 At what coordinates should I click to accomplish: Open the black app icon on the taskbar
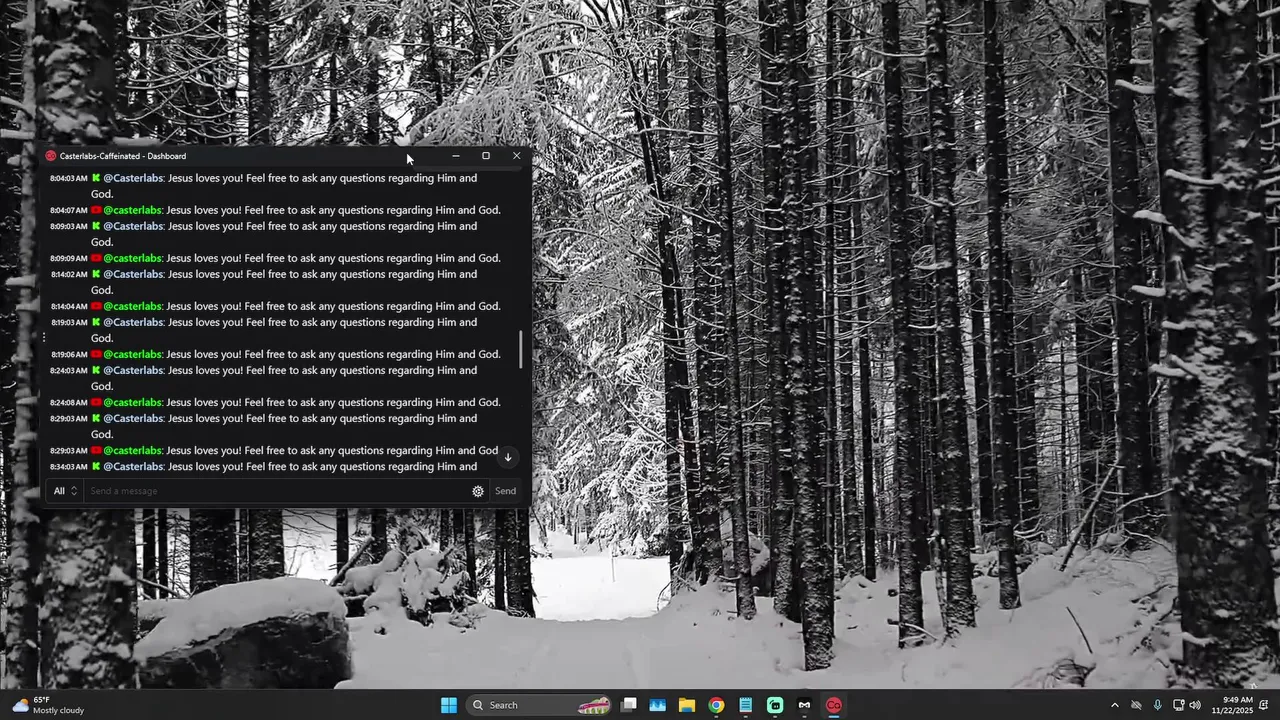[x=804, y=705]
